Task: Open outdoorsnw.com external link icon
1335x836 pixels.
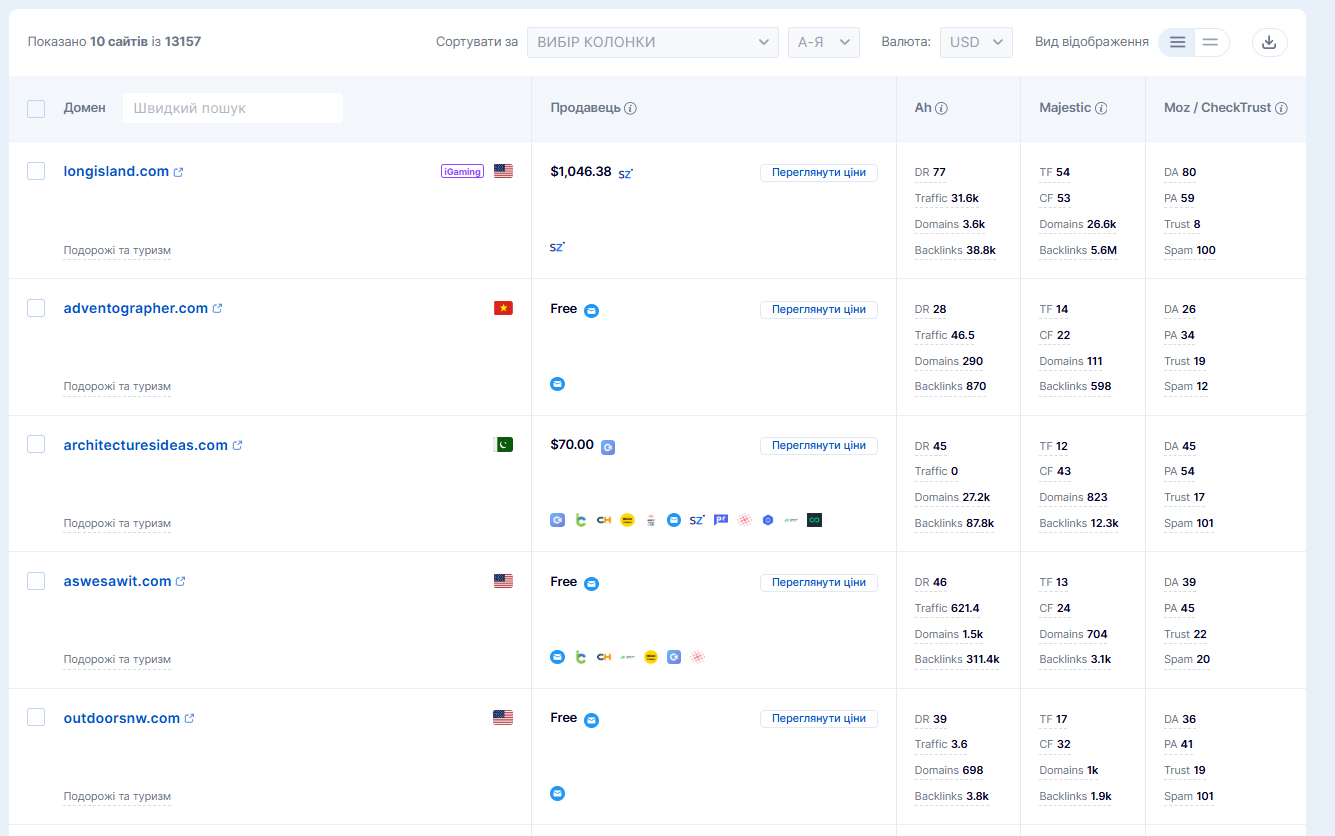Action: 190,719
